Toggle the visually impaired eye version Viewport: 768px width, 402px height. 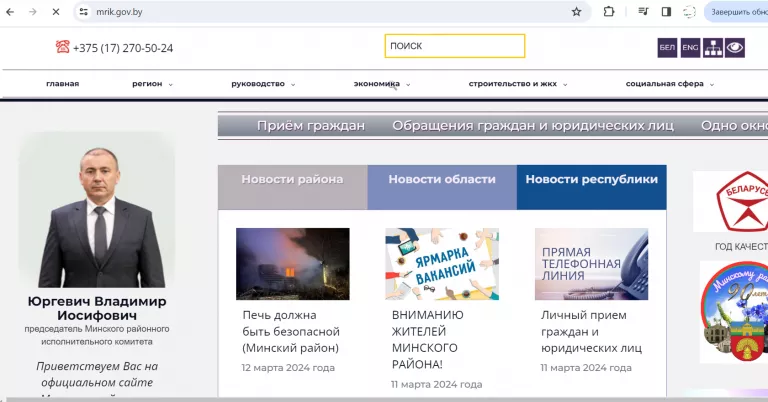coord(736,47)
